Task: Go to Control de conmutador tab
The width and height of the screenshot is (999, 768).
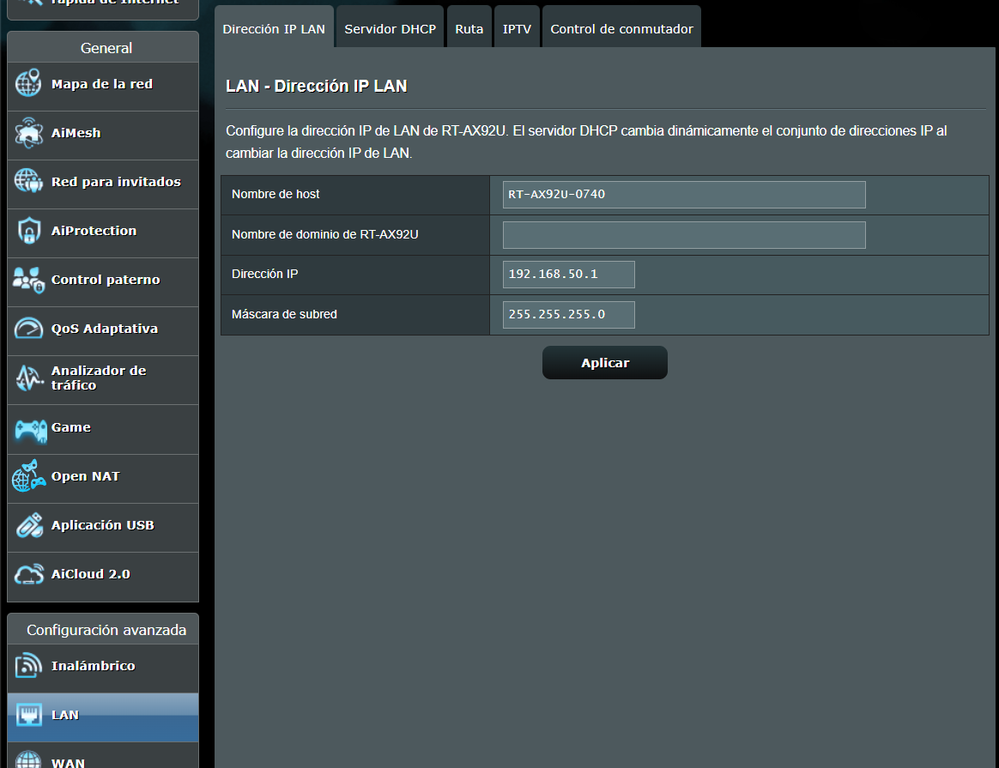Action: pos(621,29)
